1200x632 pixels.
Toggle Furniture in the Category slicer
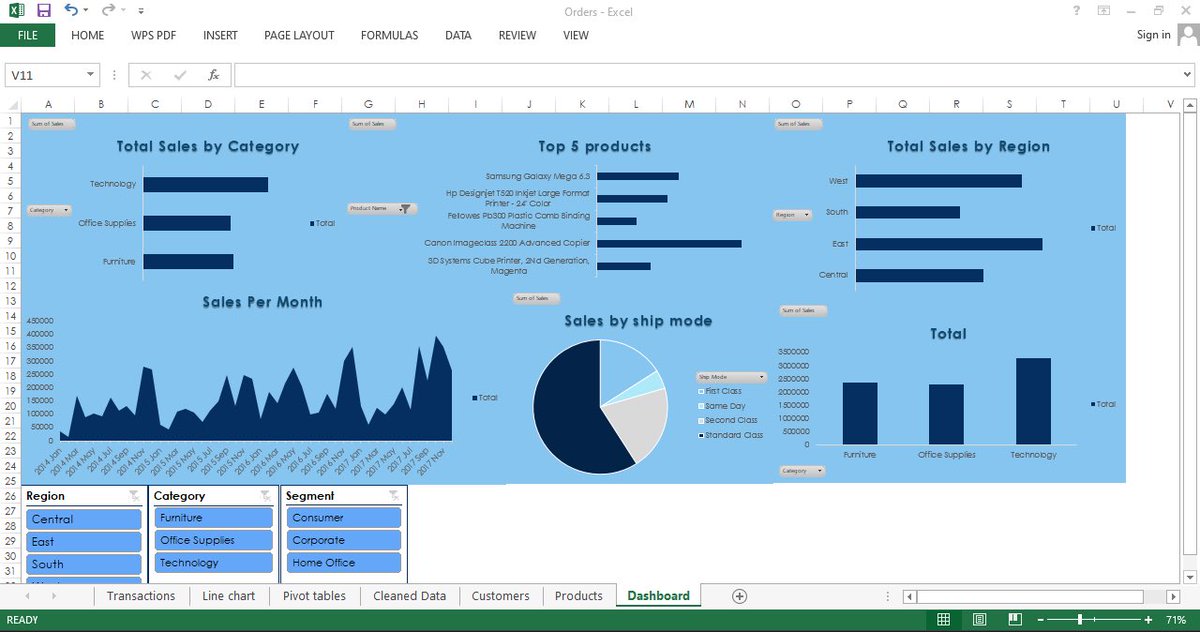pos(213,517)
